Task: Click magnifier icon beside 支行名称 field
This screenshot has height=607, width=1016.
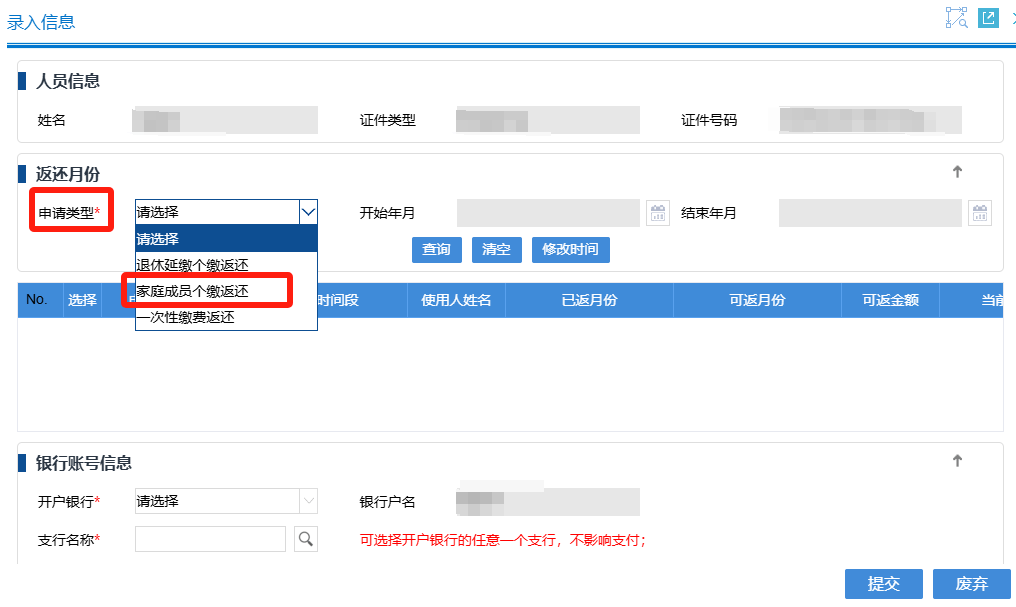Action: pyautogui.click(x=305, y=540)
